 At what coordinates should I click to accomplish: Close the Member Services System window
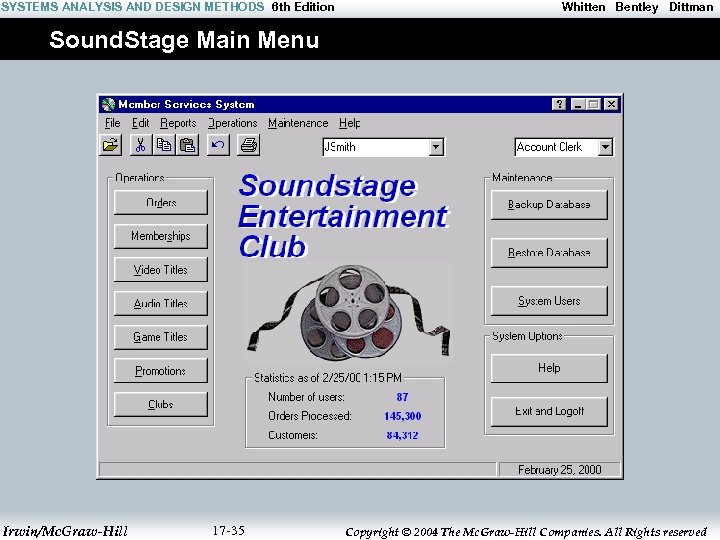pos(611,104)
